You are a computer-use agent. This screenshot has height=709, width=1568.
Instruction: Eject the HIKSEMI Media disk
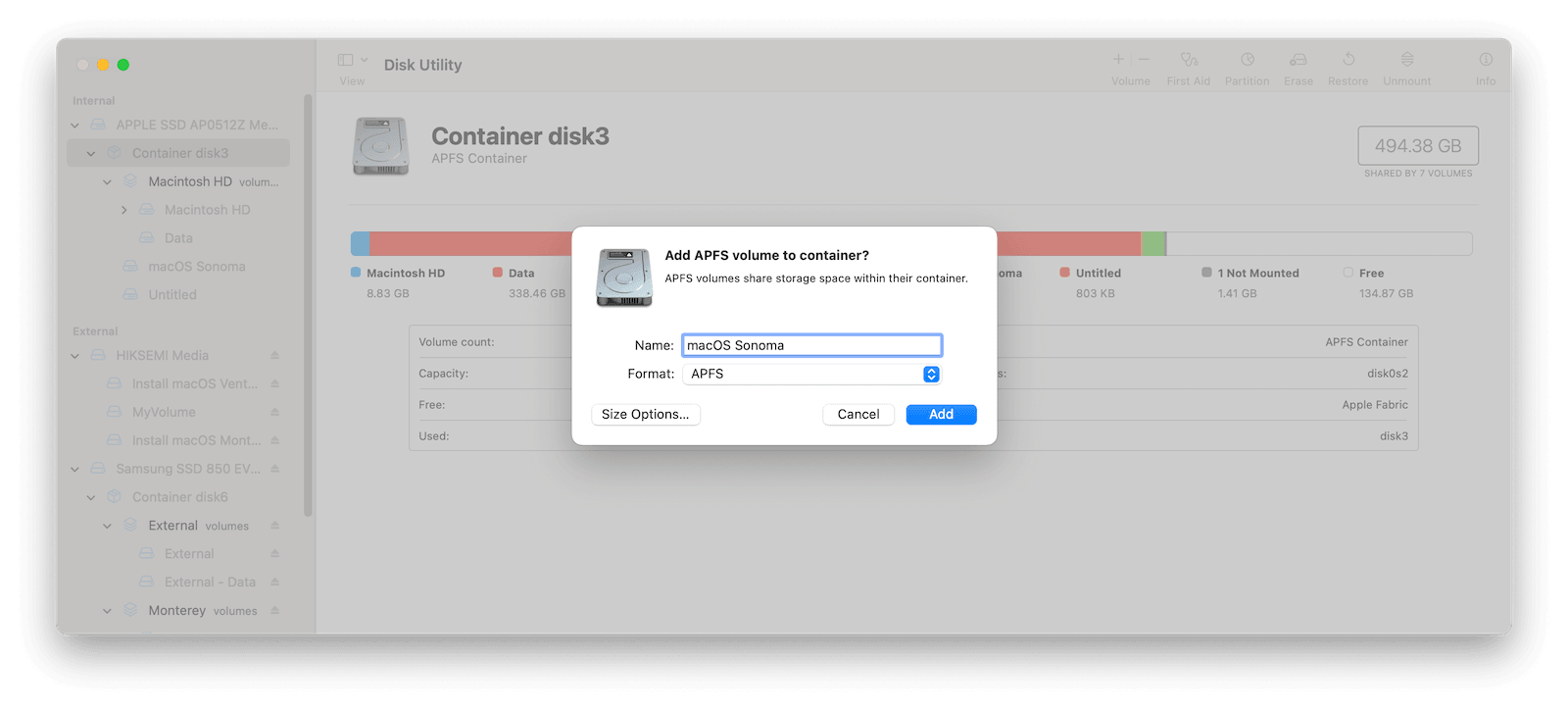pos(275,356)
